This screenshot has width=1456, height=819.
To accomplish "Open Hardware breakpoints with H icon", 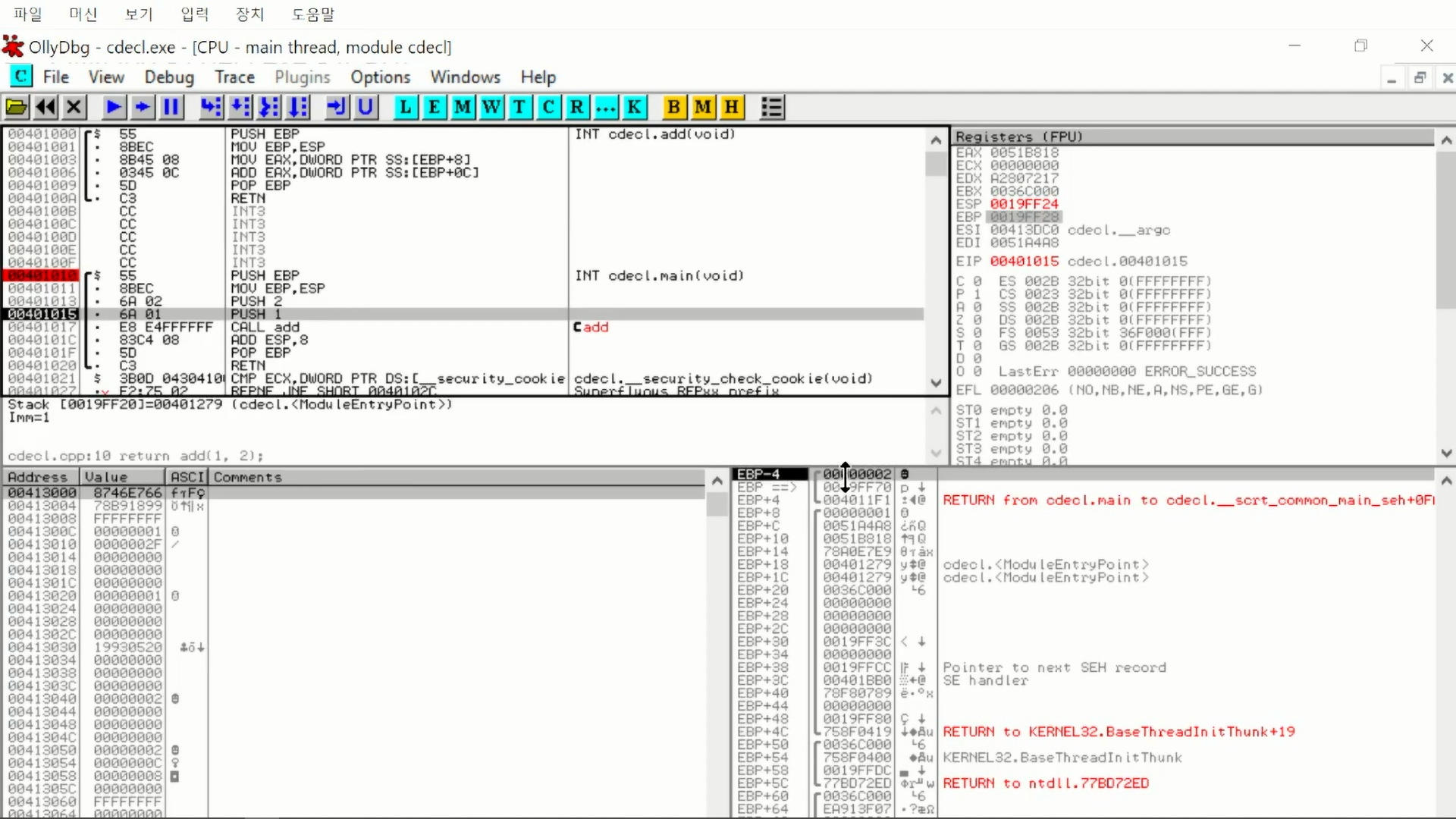I will pos(732,107).
